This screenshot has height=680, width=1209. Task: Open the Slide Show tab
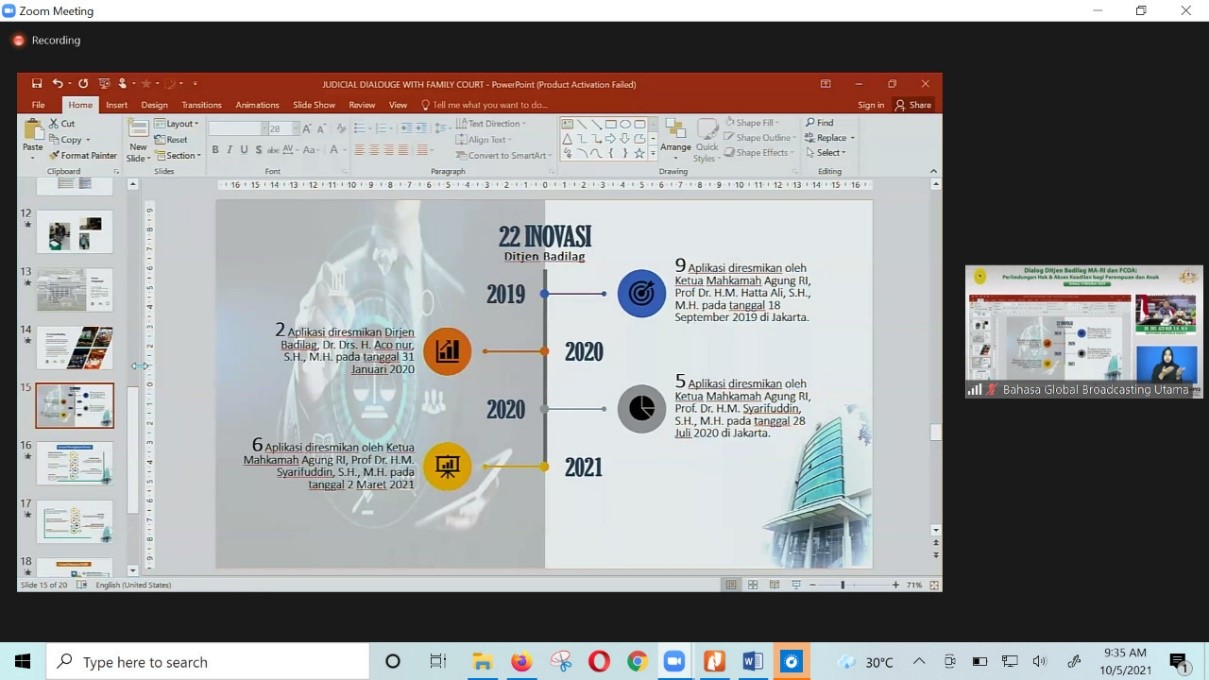[314, 105]
